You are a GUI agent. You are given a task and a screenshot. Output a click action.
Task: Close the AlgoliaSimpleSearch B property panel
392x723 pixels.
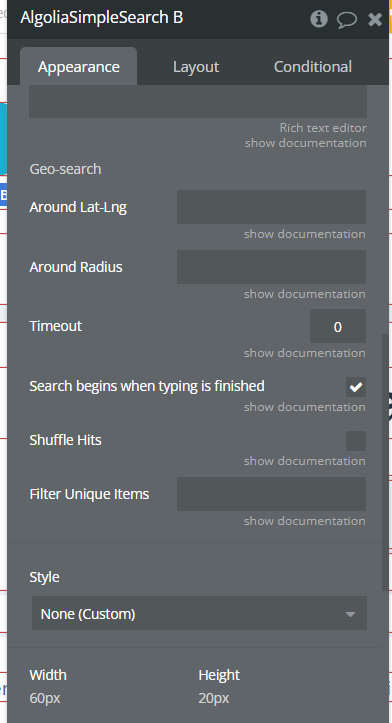pos(375,19)
